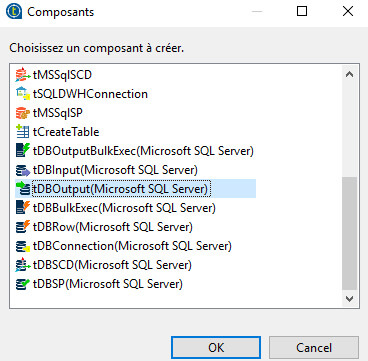Click the tDBBulkExec component icon
Screen dimensions: 368x361
point(23,208)
